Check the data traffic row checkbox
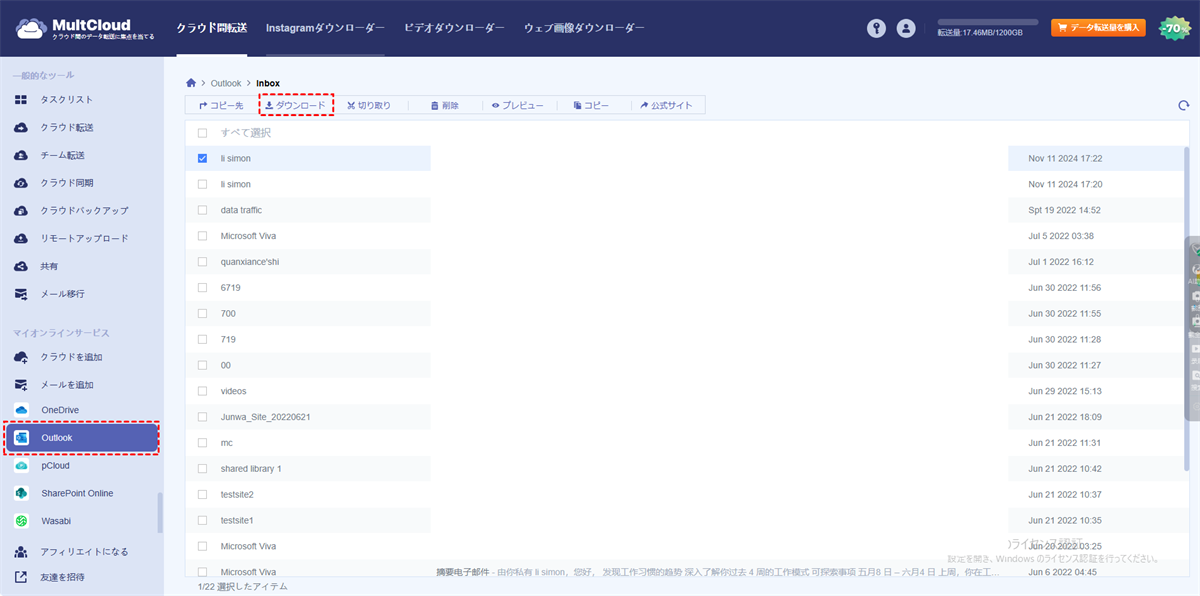The height and width of the screenshot is (596, 1200). [202, 210]
